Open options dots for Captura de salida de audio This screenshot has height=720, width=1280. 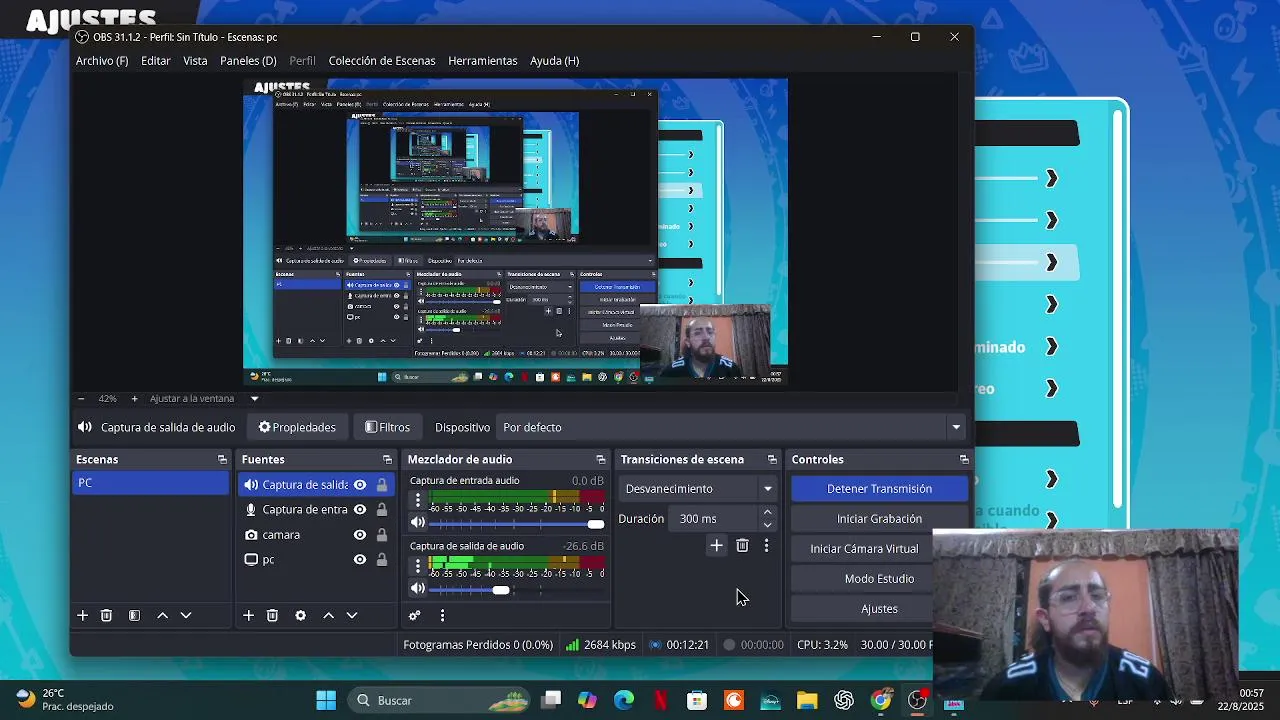pyautogui.click(x=418, y=567)
